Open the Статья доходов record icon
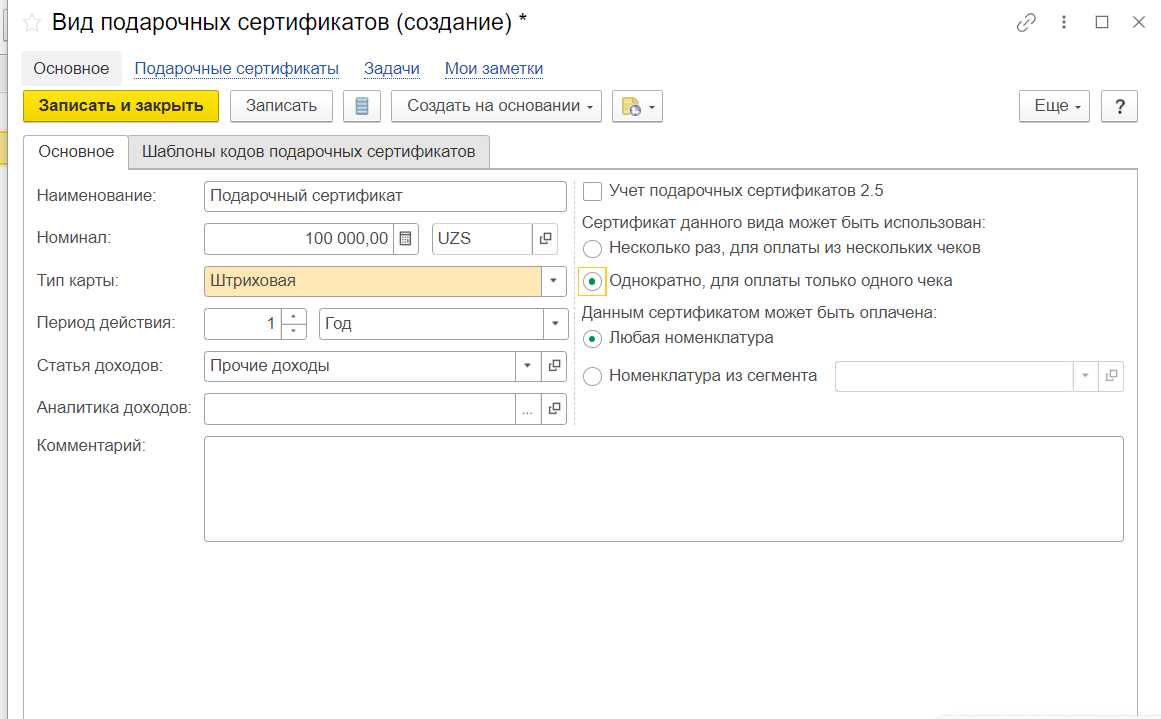This screenshot has width=1161, height=719. coord(554,366)
